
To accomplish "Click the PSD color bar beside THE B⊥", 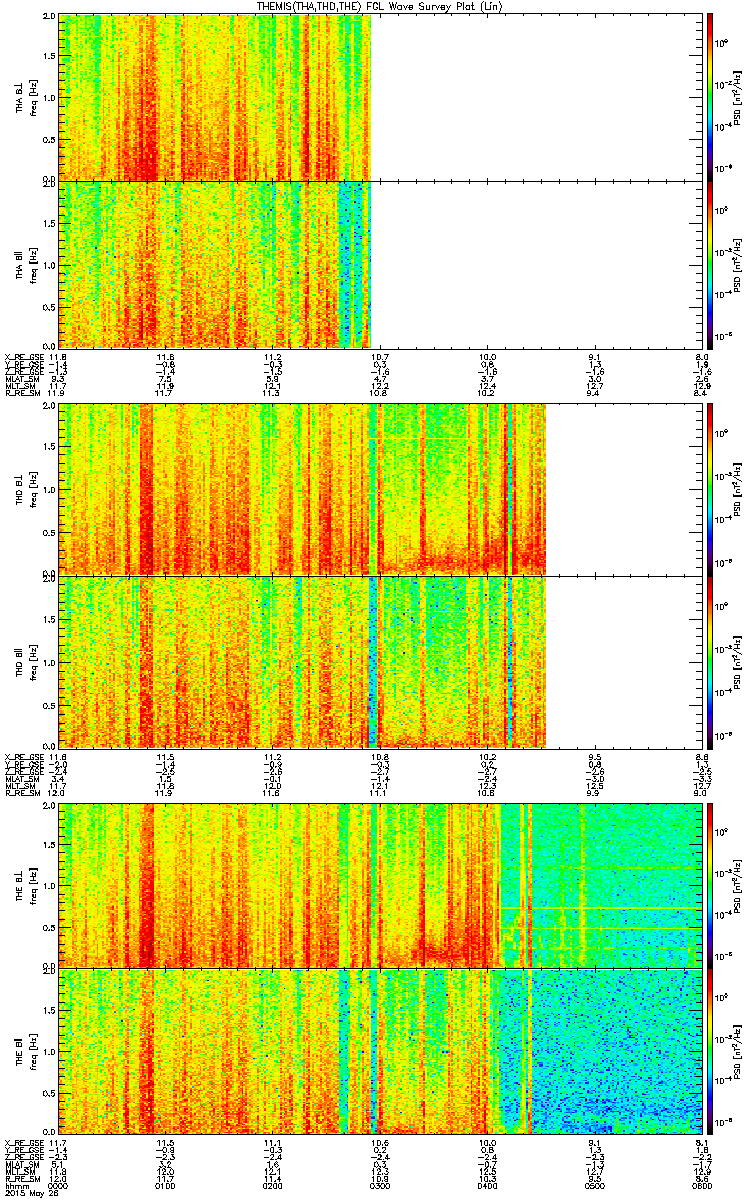I will pyautogui.click(x=709, y=885).
